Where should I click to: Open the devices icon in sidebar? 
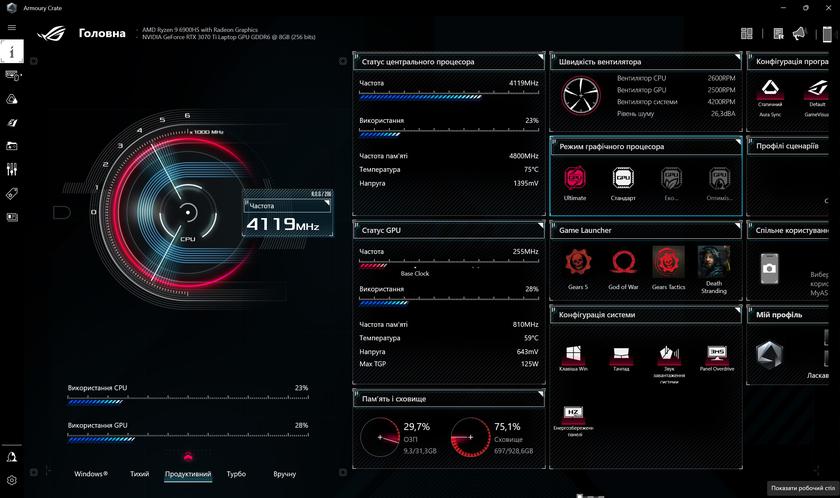(12, 74)
